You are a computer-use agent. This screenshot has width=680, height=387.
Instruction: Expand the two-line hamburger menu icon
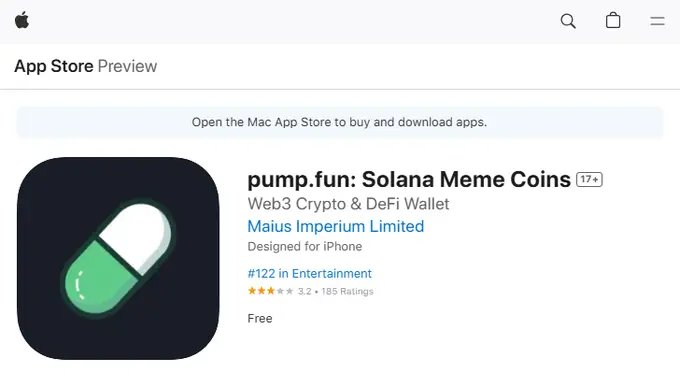[657, 21]
